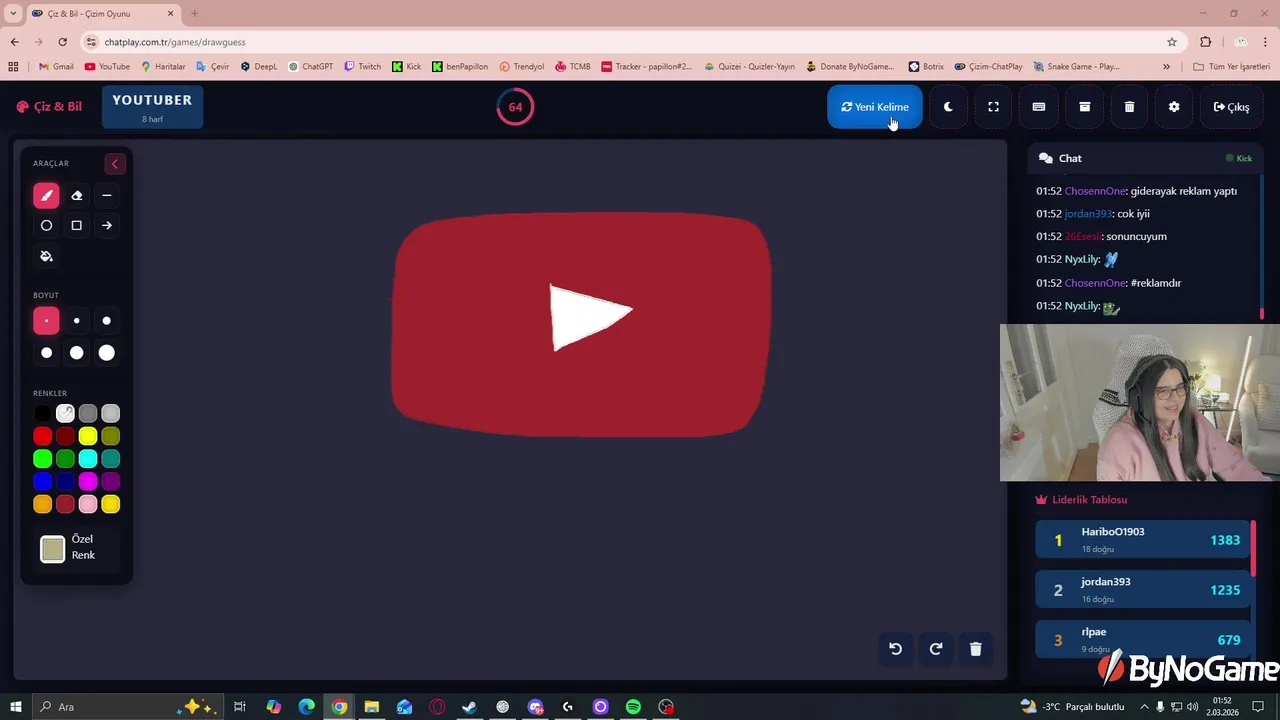Undo the last drawing stroke
Viewport: 1280px width, 720px height.
tap(895, 649)
